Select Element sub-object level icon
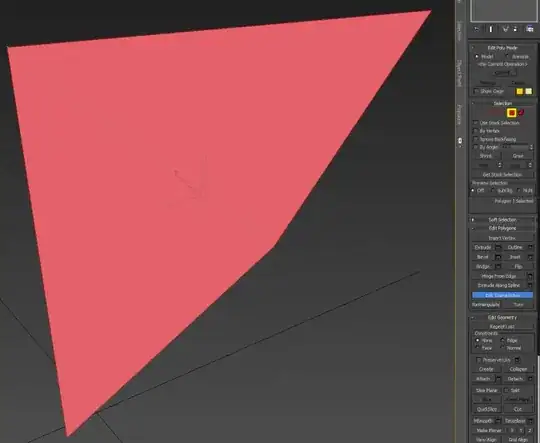The height and width of the screenshot is (443, 540). [x=521, y=112]
